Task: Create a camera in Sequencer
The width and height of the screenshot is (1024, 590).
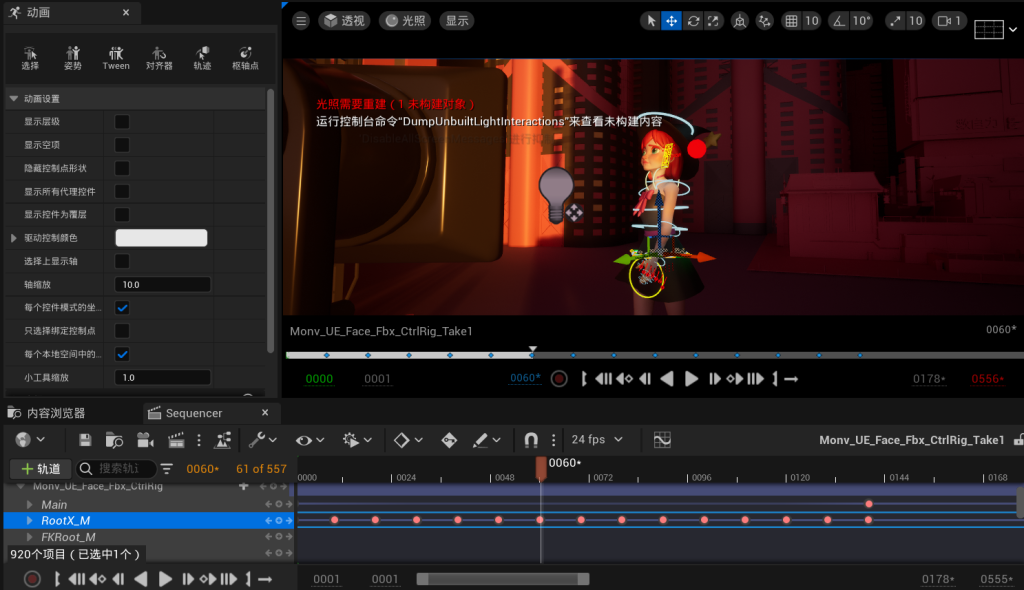Action: point(145,440)
